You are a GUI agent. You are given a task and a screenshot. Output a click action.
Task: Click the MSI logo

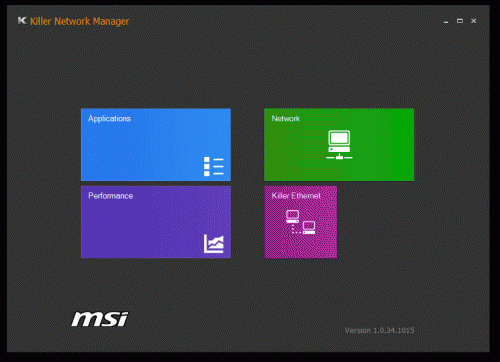click(100, 319)
